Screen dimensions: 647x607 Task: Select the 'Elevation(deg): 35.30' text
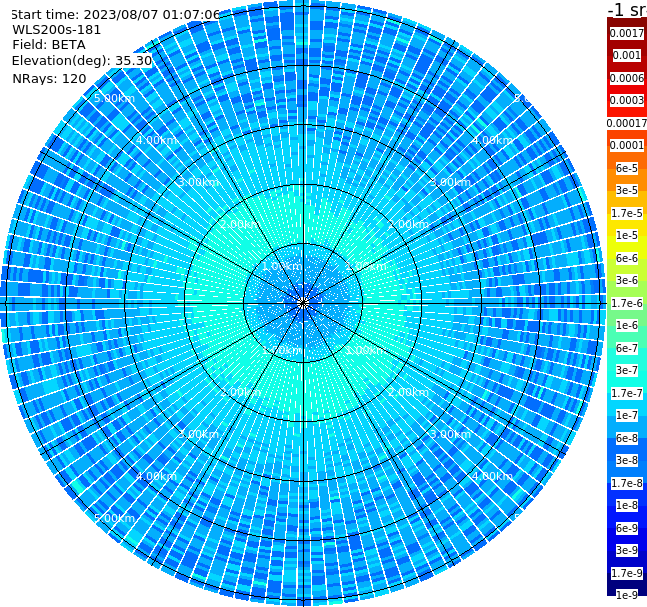[82, 61]
